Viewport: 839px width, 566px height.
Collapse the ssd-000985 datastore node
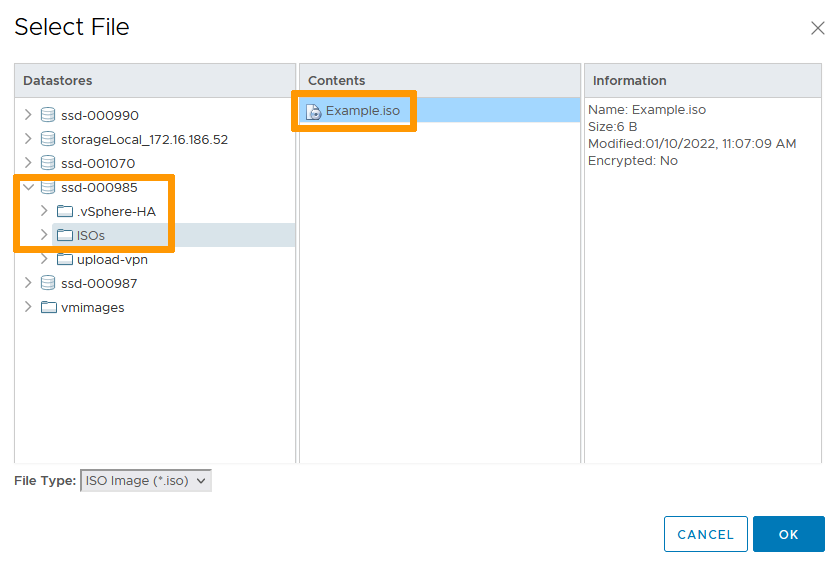click(x=28, y=187)
